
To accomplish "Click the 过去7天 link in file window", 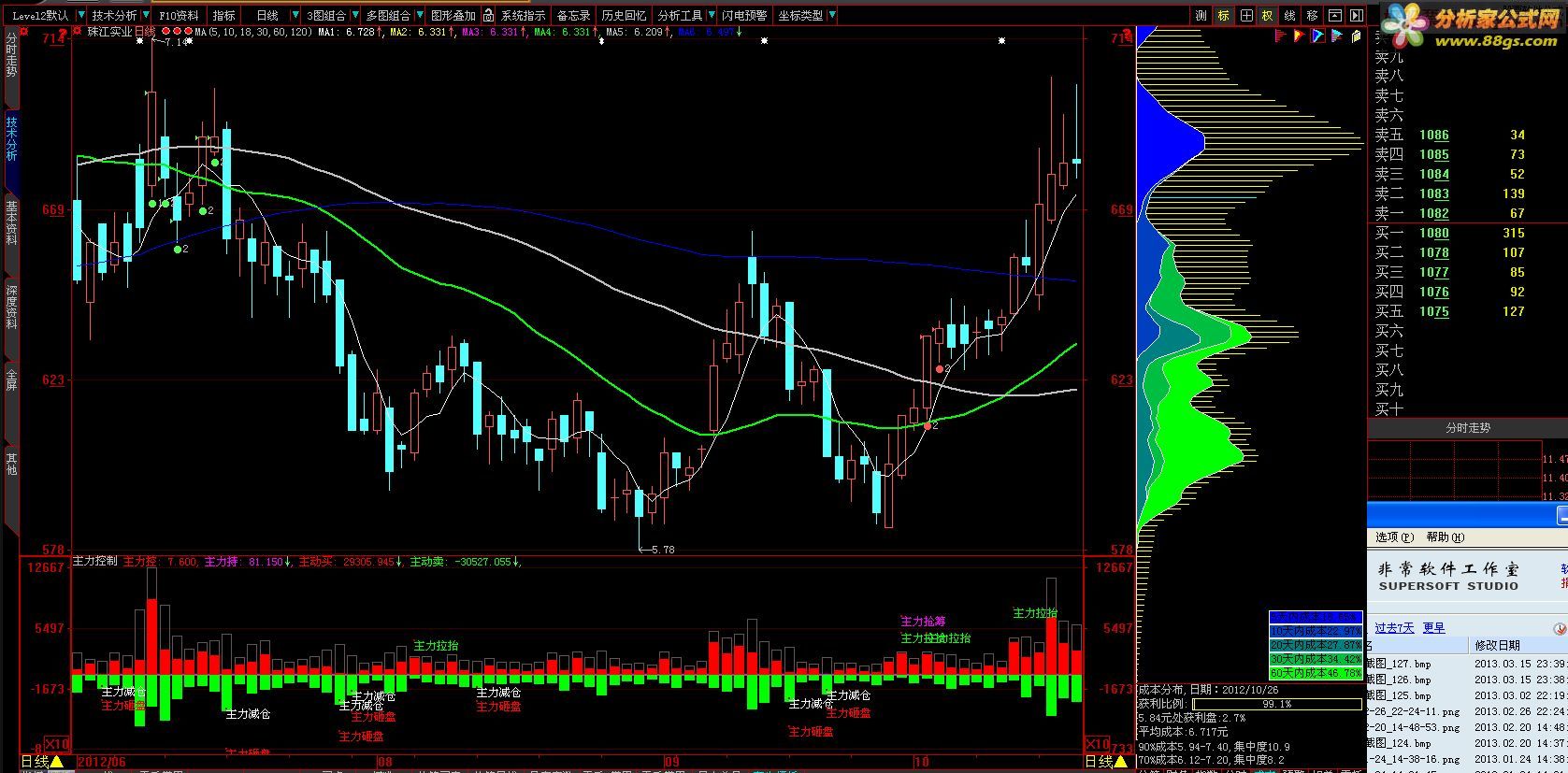I will pos(1394,628).
